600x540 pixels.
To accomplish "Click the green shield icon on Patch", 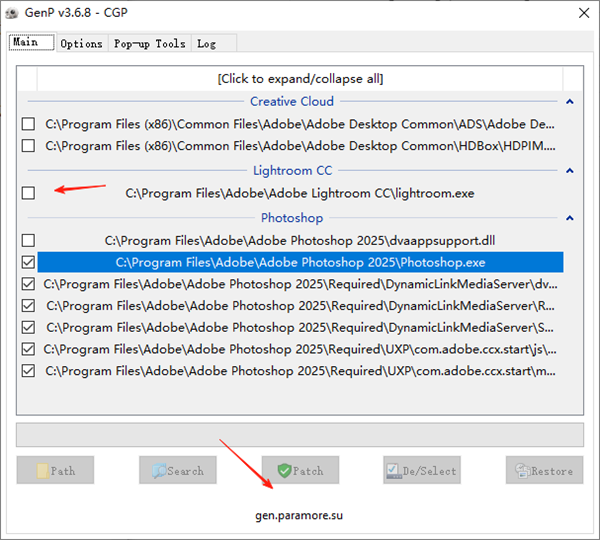I will pos(285,471).
